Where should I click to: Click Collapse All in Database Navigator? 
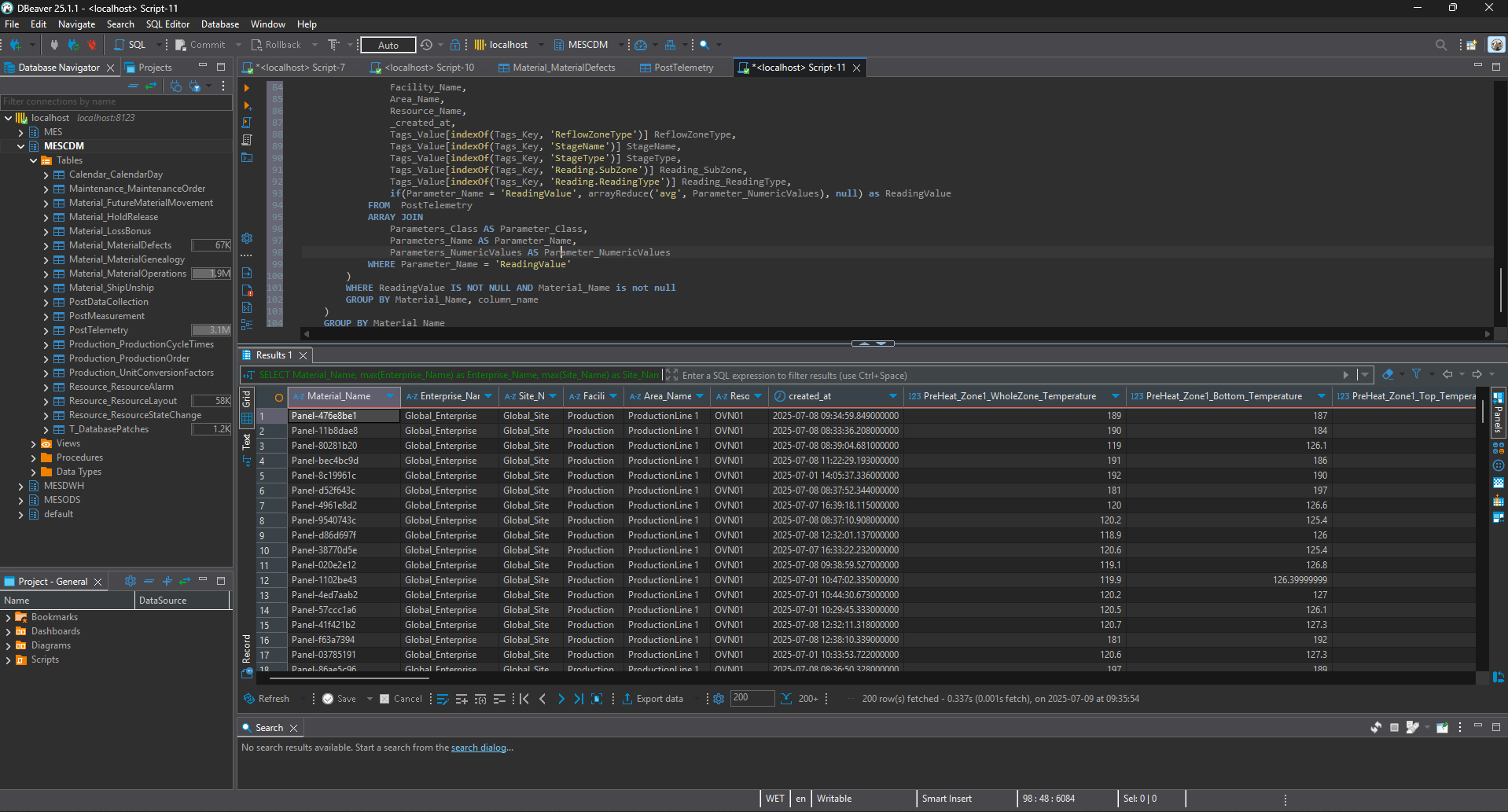[x=133, y=86]
